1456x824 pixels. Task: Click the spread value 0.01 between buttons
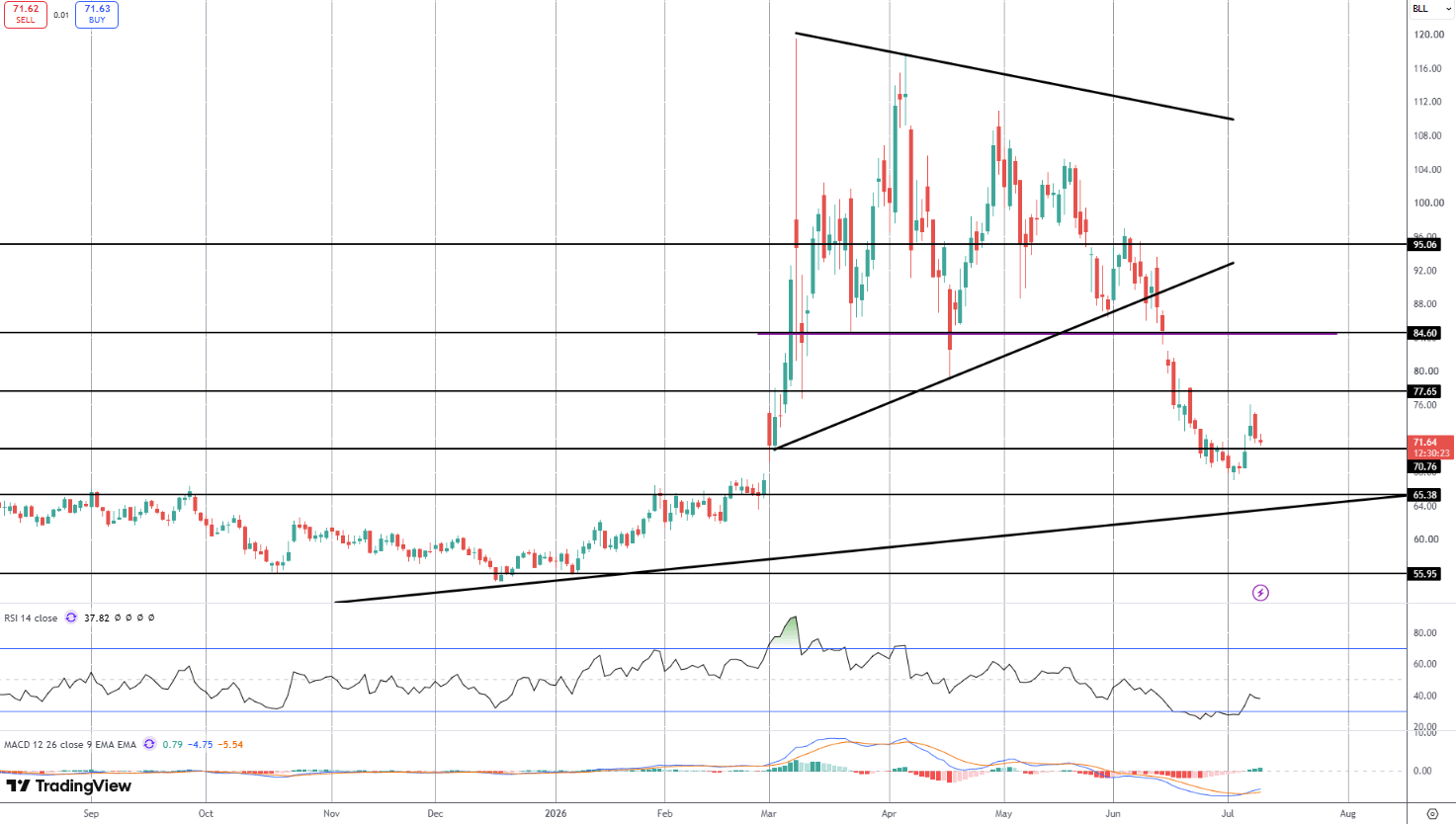coord(61,15)
